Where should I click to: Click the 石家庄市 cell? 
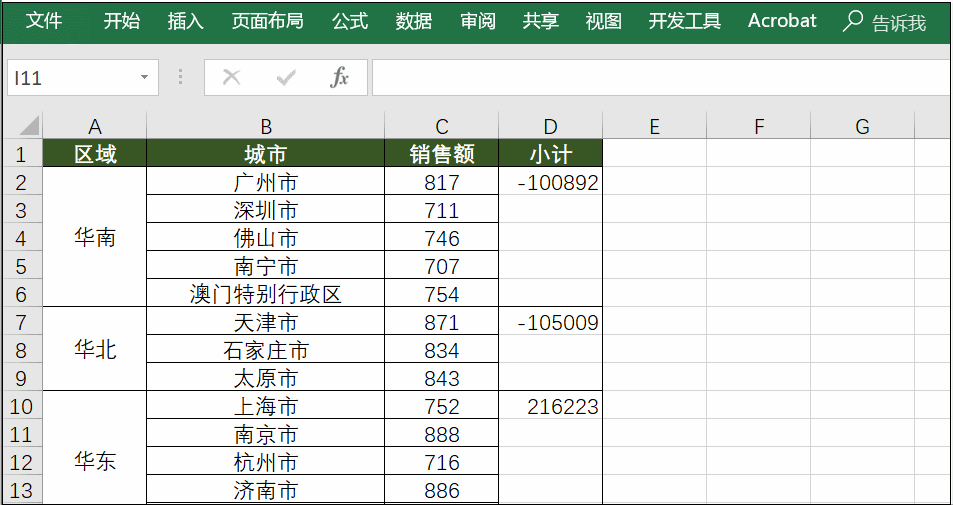point(266,350)
